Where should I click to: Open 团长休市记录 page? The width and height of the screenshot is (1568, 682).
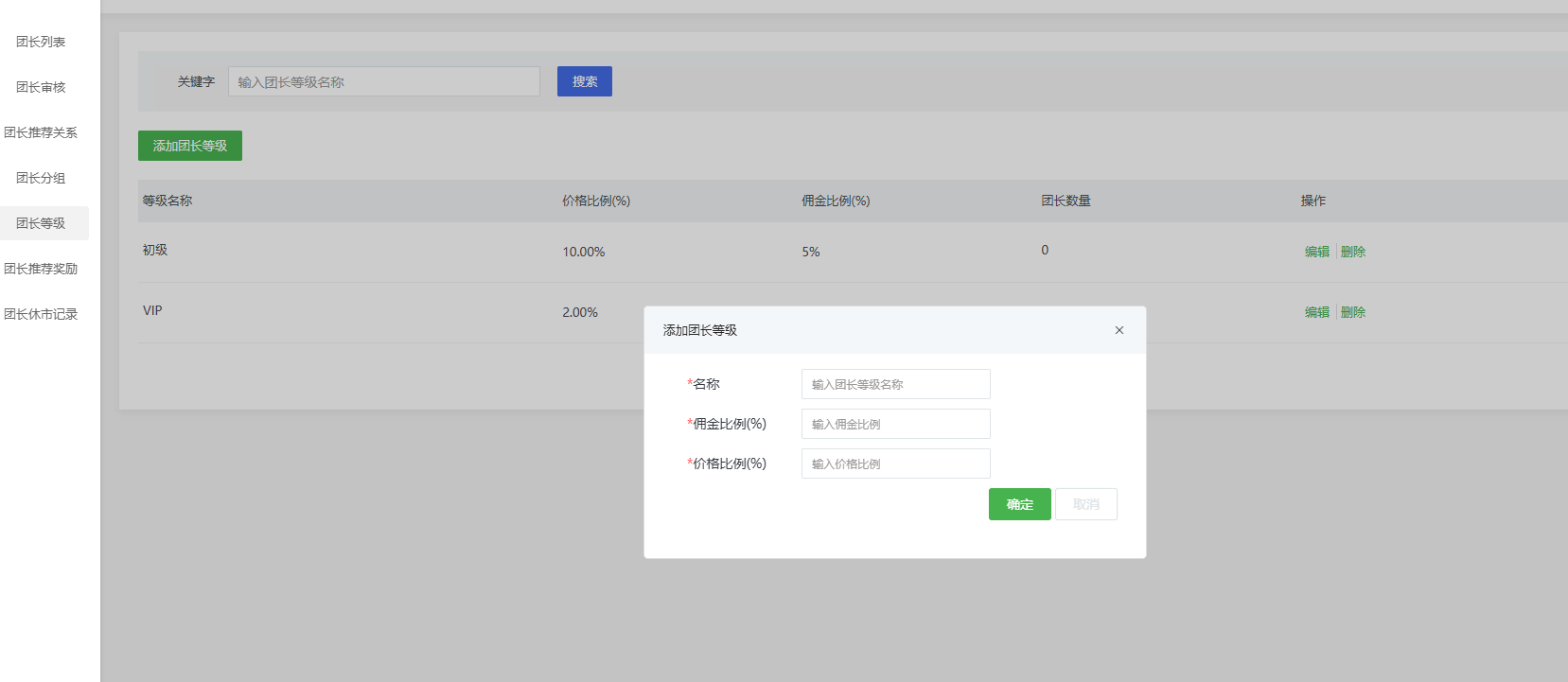click(x=41, y=314)
